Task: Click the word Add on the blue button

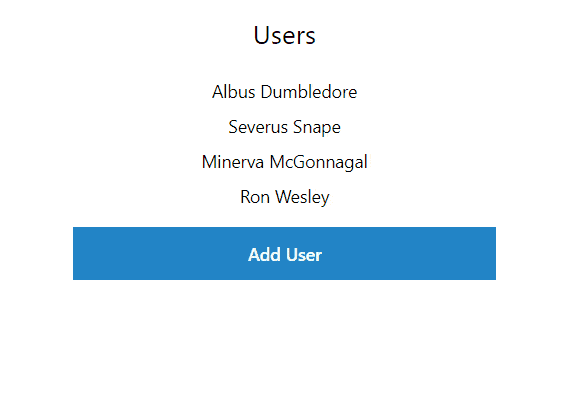Action: pyautogui.click(x=264, y=255)
